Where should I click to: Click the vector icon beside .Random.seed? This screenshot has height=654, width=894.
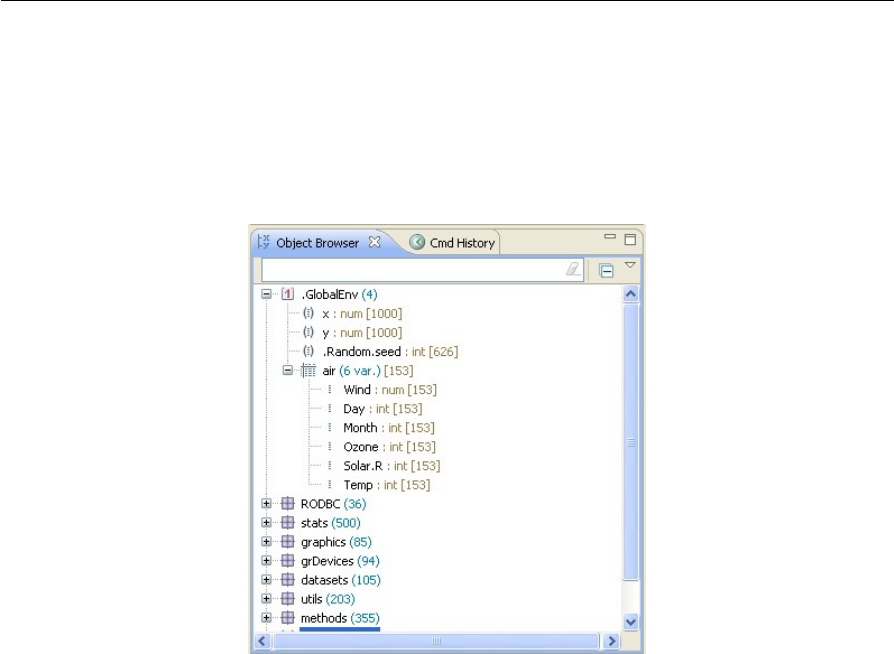(x=308, y=351)
